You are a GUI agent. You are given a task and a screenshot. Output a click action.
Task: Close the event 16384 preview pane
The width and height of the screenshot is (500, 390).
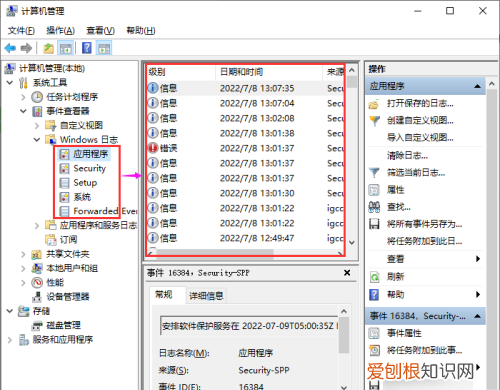347,273
